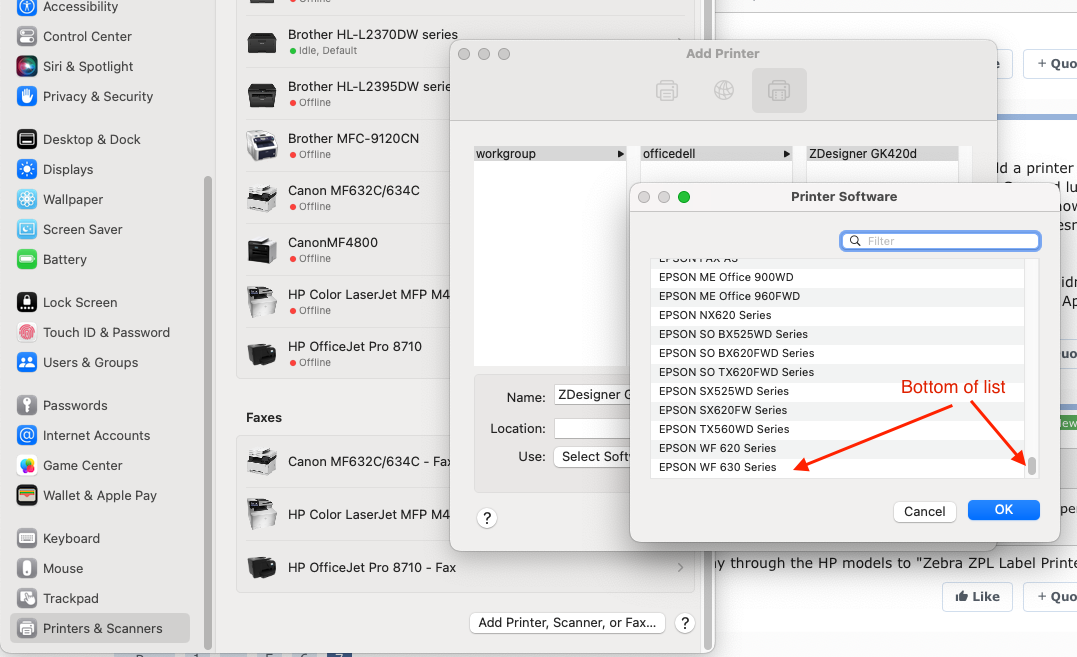Select EPSON SO BX525WD Series

click(837, 334)
